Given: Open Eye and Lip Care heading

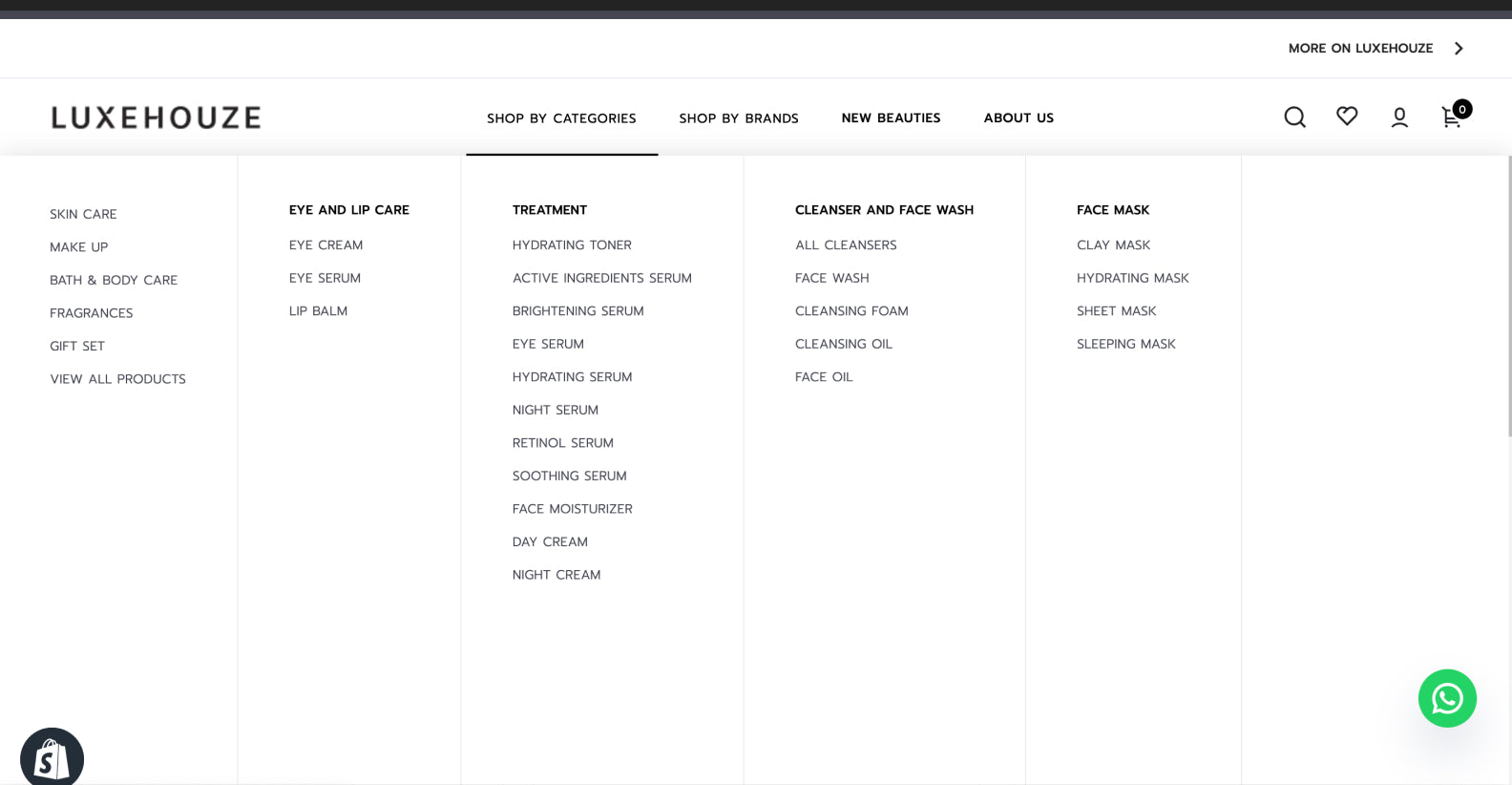Looking at the screenshot, I should 349,210.
